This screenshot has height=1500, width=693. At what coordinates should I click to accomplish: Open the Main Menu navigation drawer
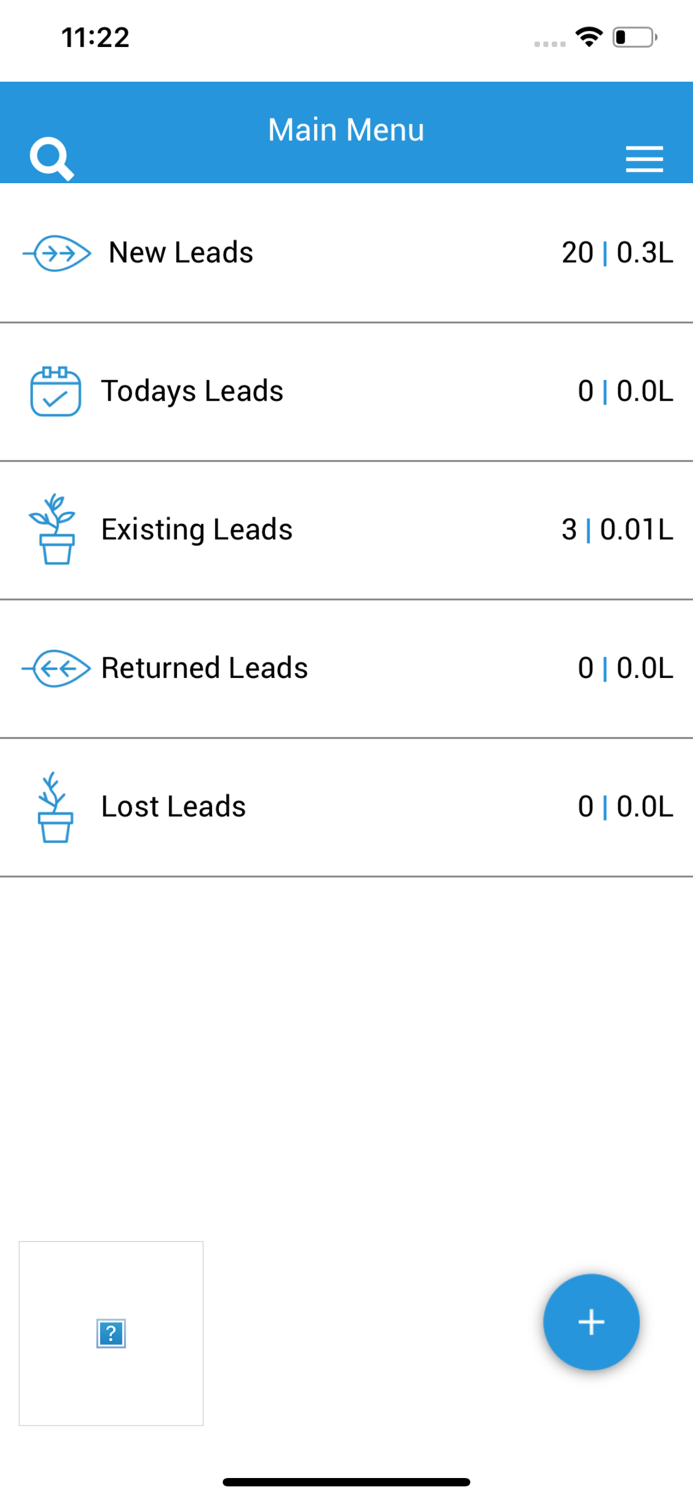click(645, 158)
